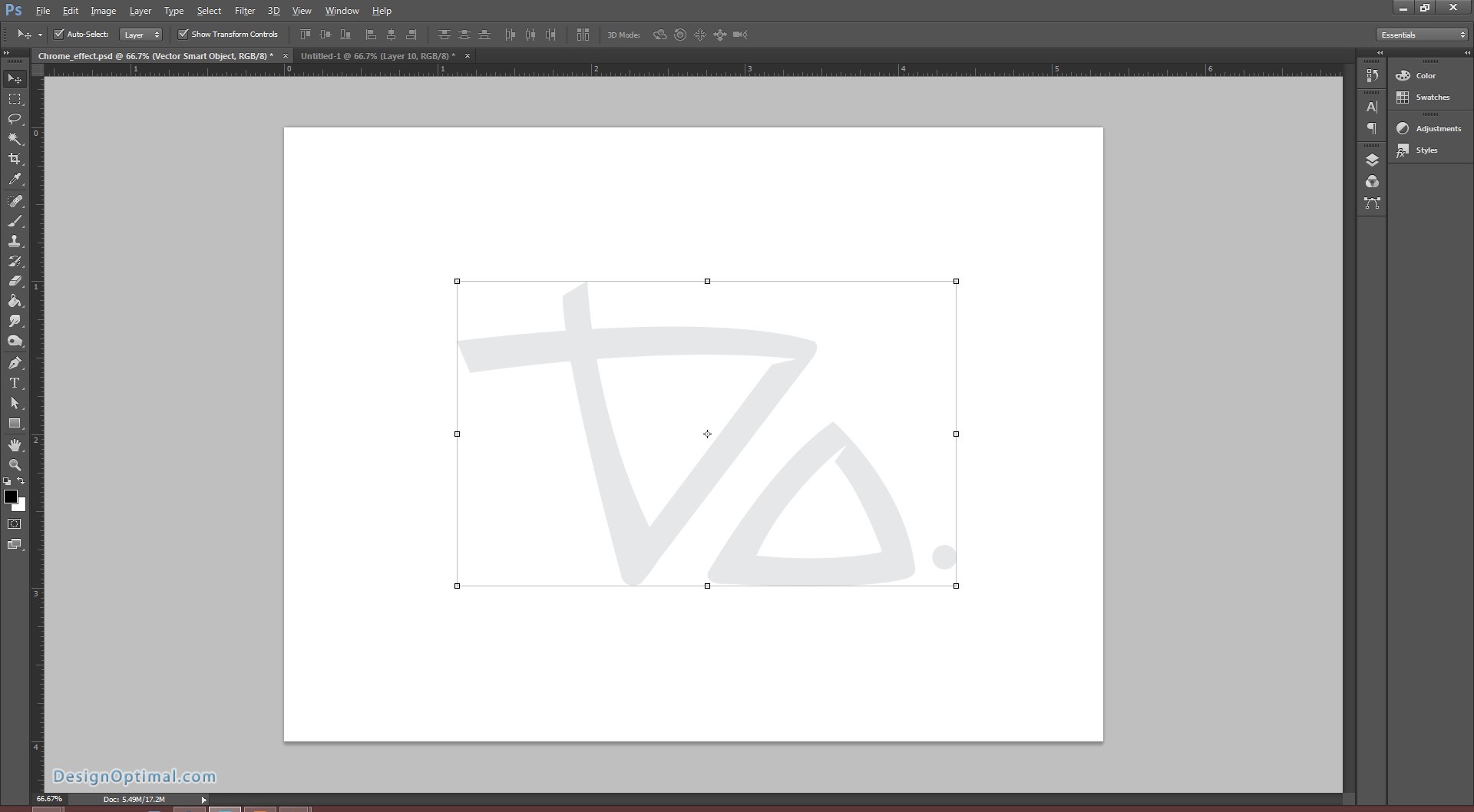Open the Channels panel icon
The height and width of the screenshot is (812, 1474).
pos(1372,181)
